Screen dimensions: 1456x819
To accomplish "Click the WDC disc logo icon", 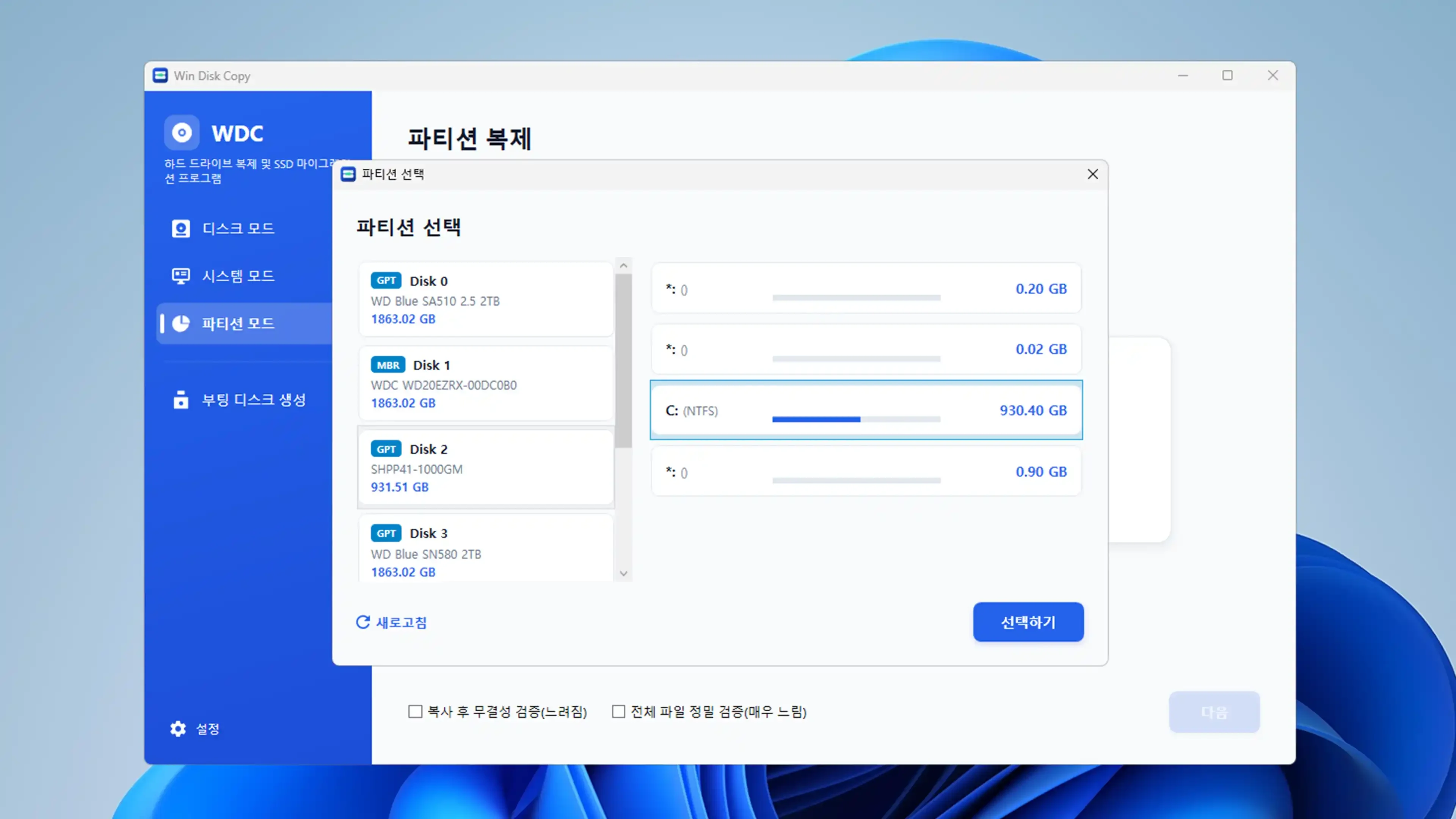I will (182, 133).
